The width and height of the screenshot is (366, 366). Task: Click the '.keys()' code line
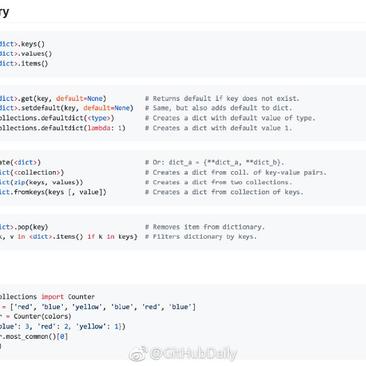tap(22, 44)
